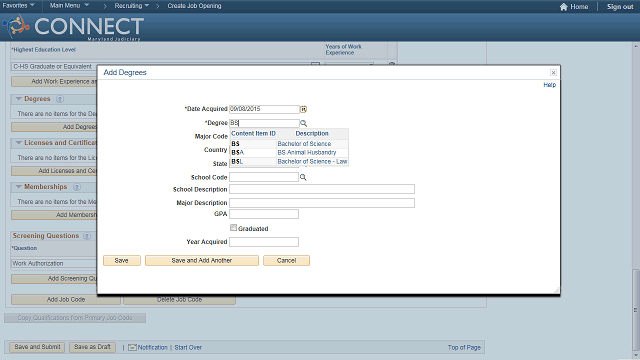The height and width of the screenshot is (360, 640).
Task: Click the Notification link
Action: coord(152,347)
